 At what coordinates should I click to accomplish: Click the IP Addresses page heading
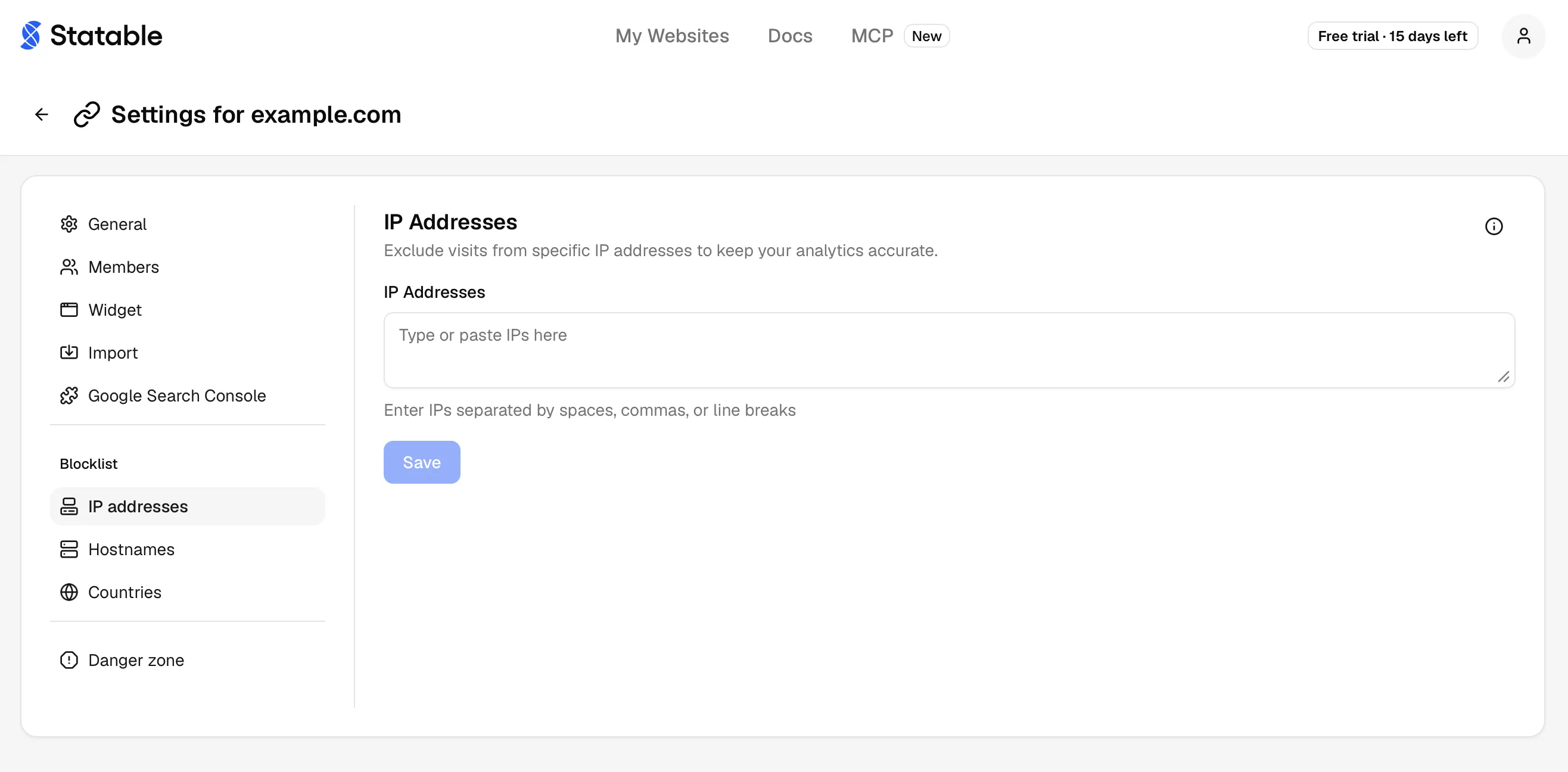pyautogui.click(x=450, y=222)
